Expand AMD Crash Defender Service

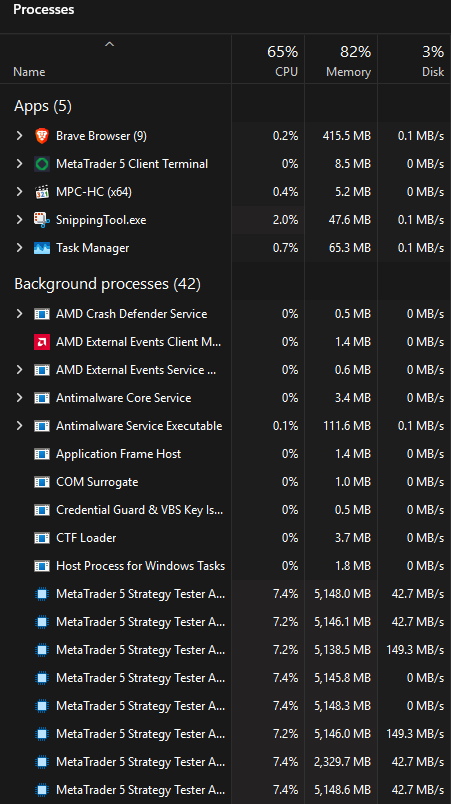coord(19,314)
